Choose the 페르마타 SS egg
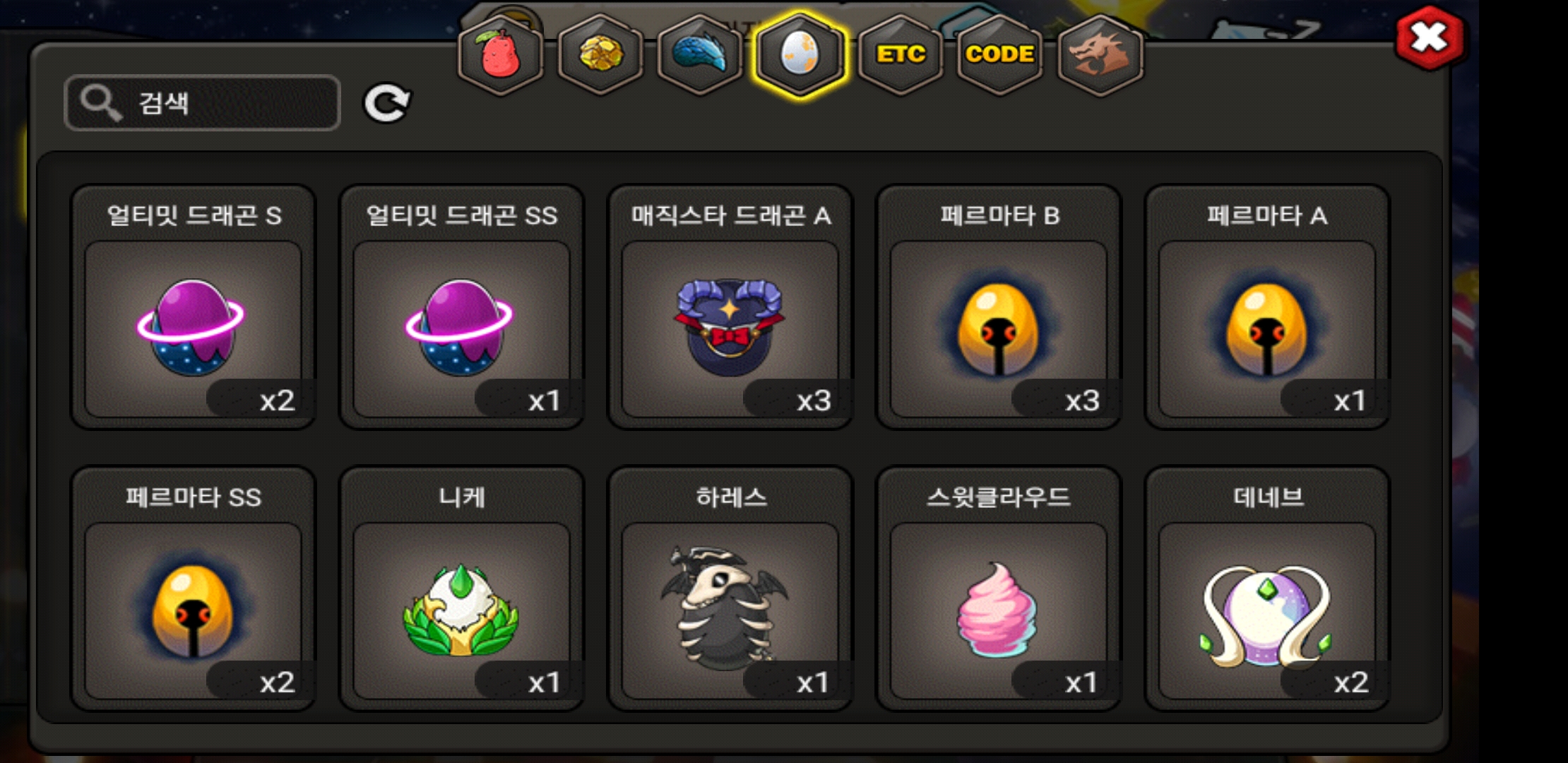 [194, 588]
